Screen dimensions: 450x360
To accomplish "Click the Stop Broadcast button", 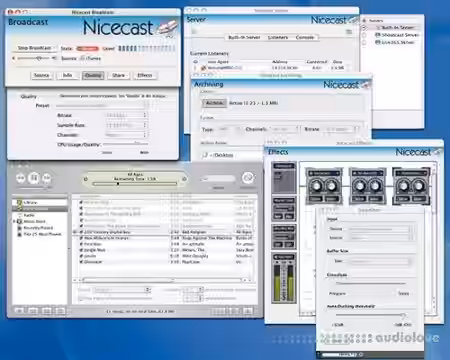I will (x=34, y=48).
